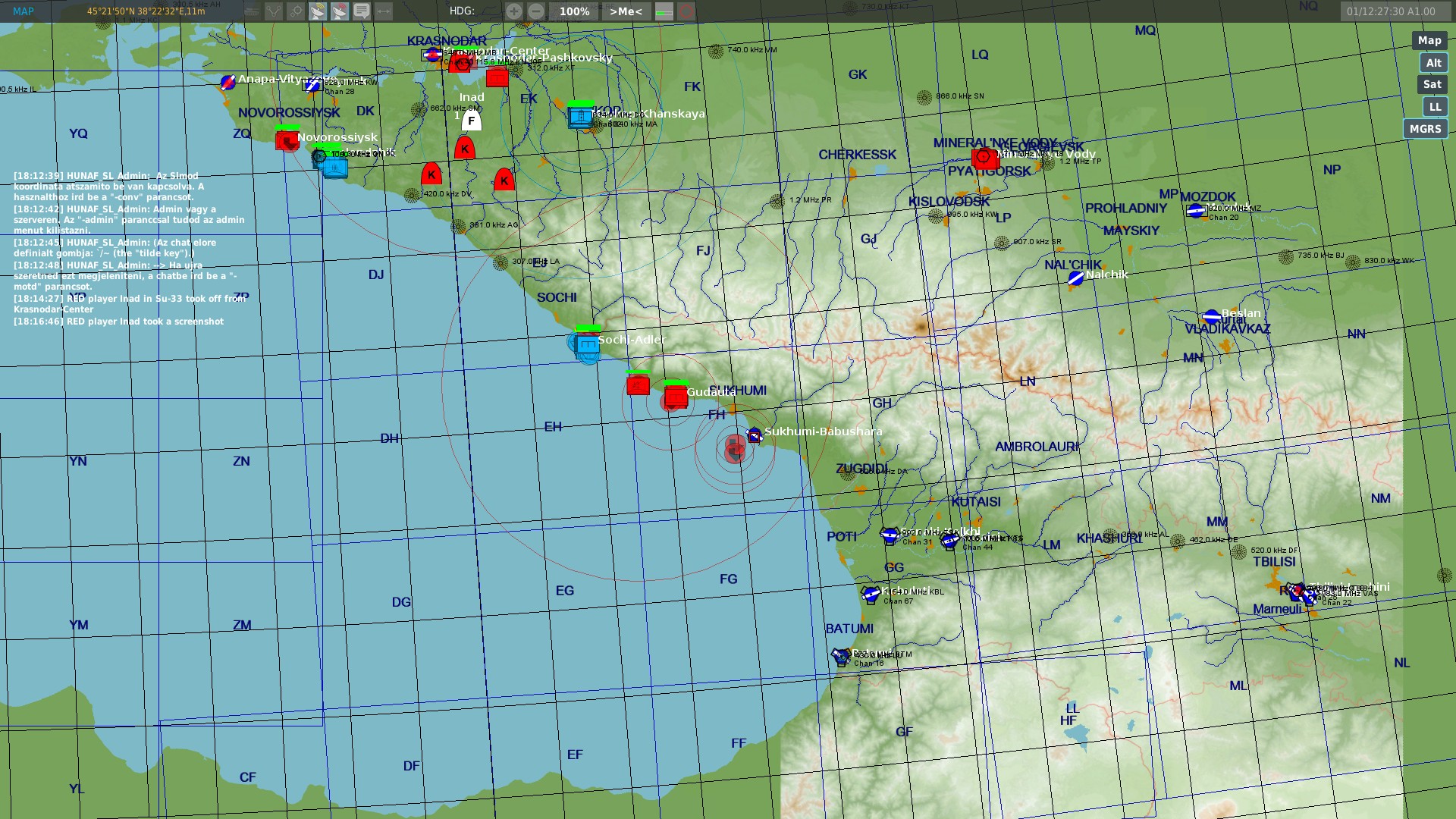Image resolution: width=1456 pixels, height=819 pixels.
Task: Select the Kutaisi airfield icon with Chan 44
Action: click(x=949, y=541)
